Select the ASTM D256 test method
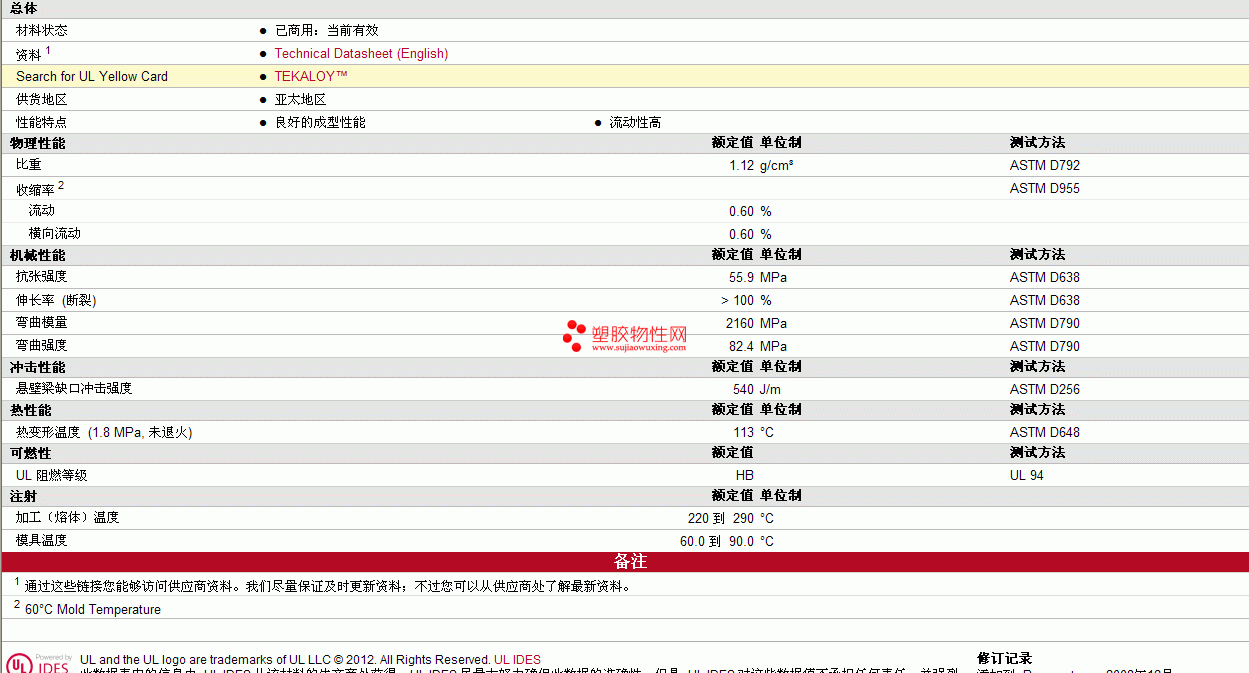This screenshot has width=1249, height=673. tap(1045, 390)
